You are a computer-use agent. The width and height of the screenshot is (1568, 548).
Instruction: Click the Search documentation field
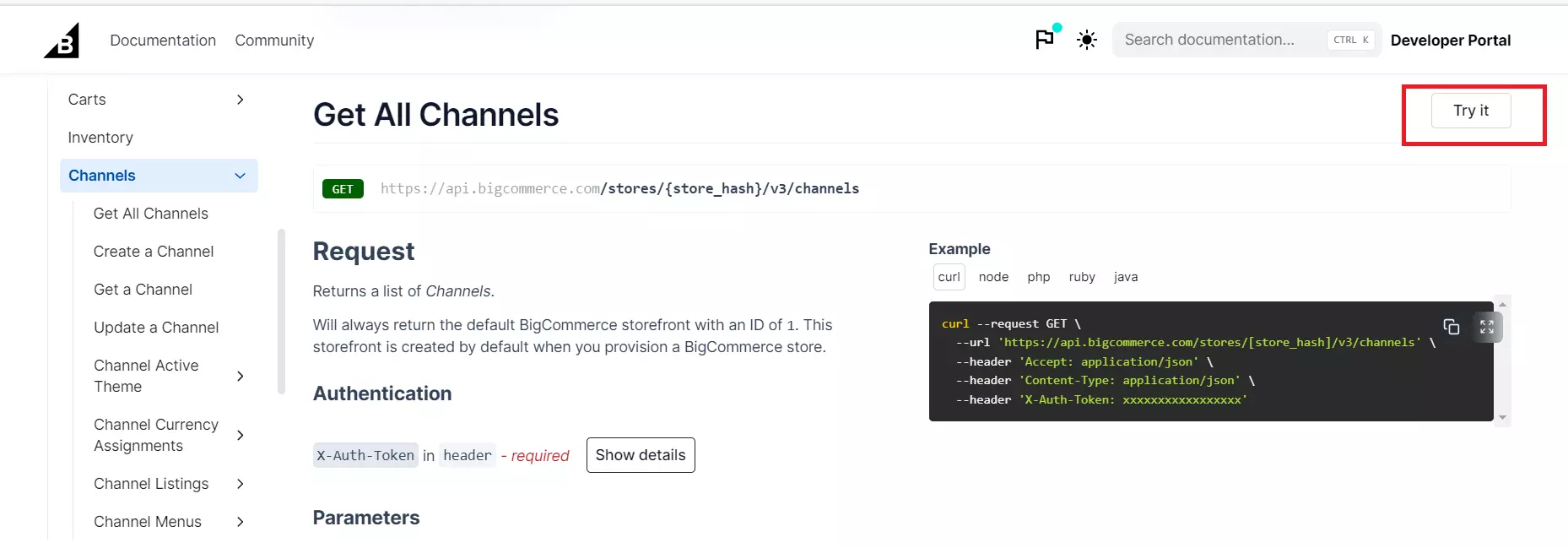(1224, 39)
